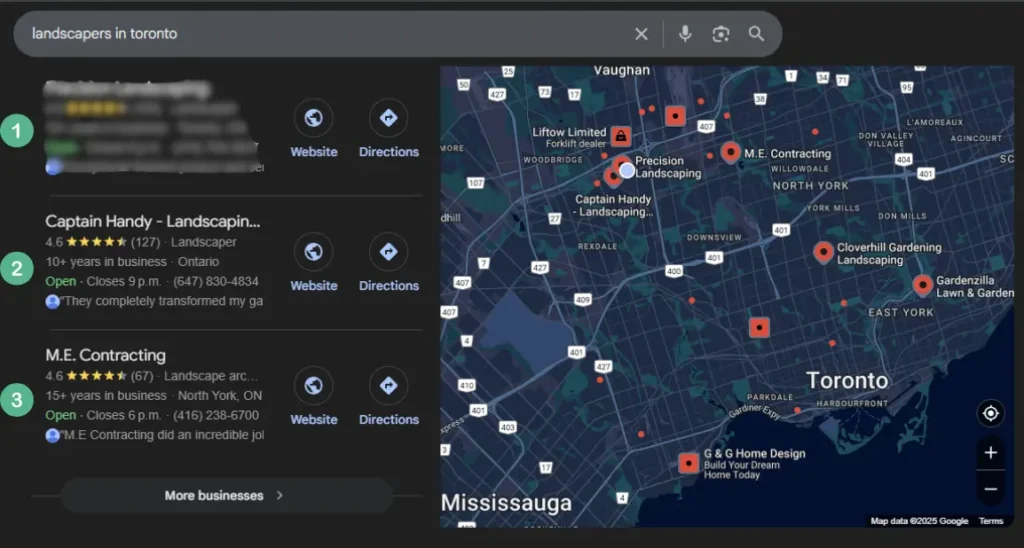Screen dimensions: 1024x548
Task: Clear the search box text
Action: pyautogui.click(x=641, y=34)
